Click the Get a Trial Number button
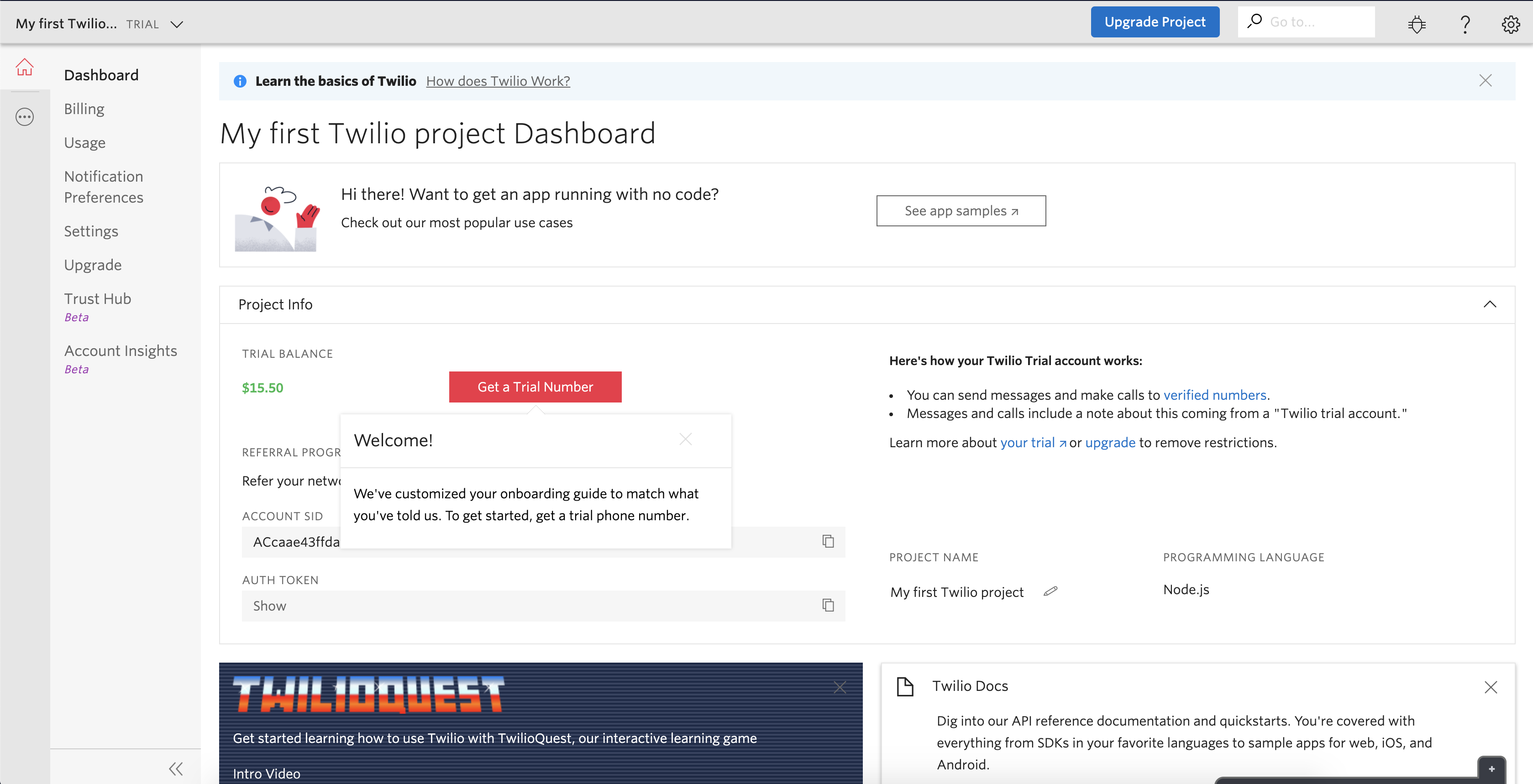1533x784 pixels. tap(535, 387)
